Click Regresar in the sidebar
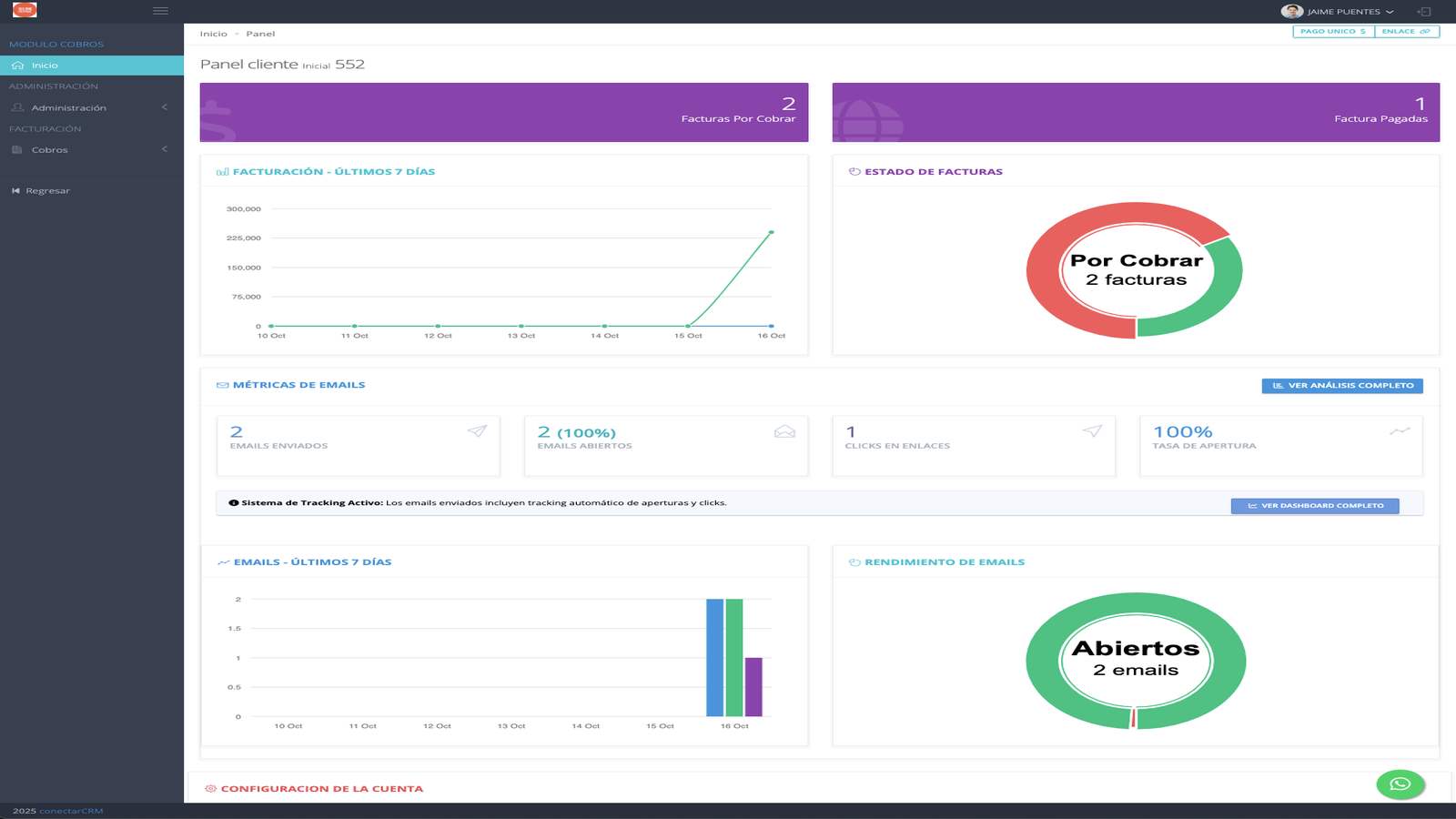This screenshot has height=819, width=1456. click(47, 191)
